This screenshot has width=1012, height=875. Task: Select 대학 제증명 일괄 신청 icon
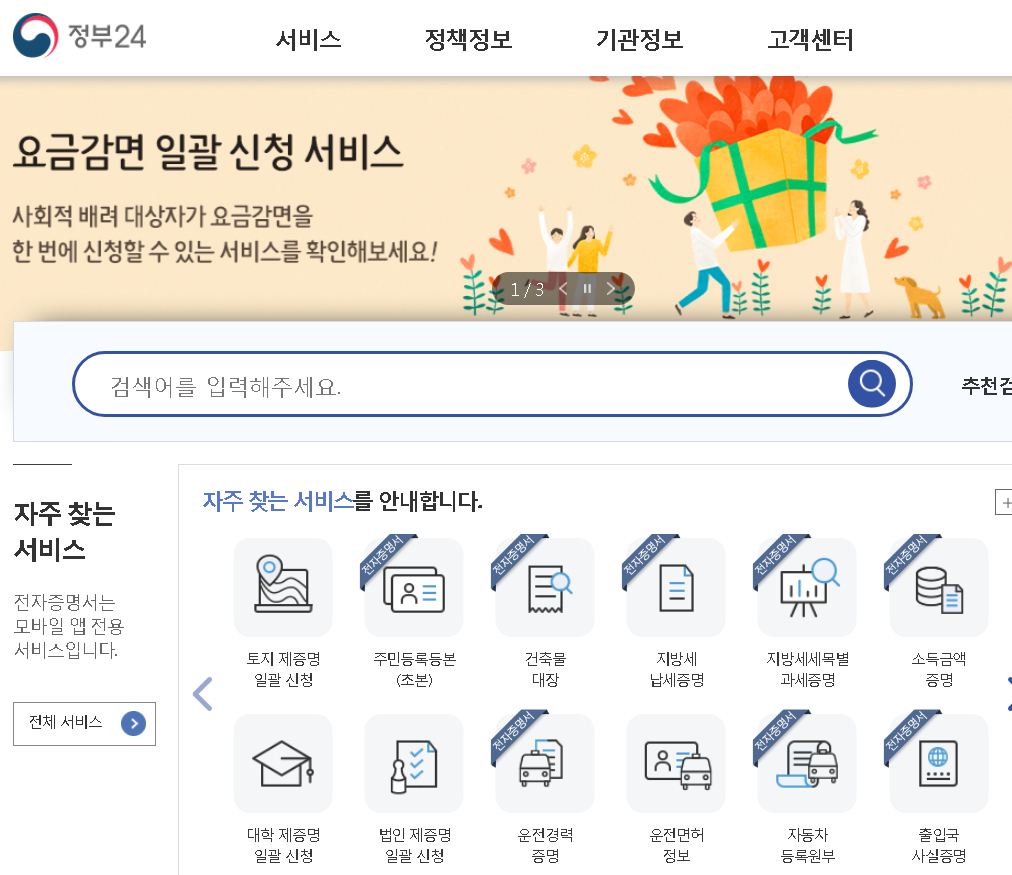[x=282, y=762]
